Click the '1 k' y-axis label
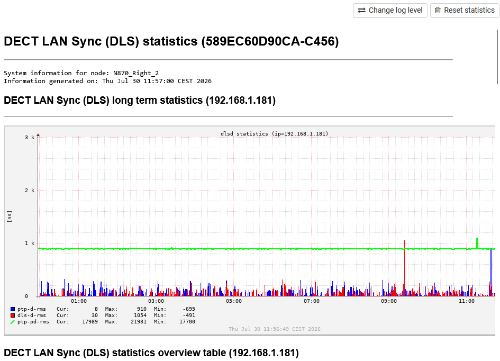 29,243
